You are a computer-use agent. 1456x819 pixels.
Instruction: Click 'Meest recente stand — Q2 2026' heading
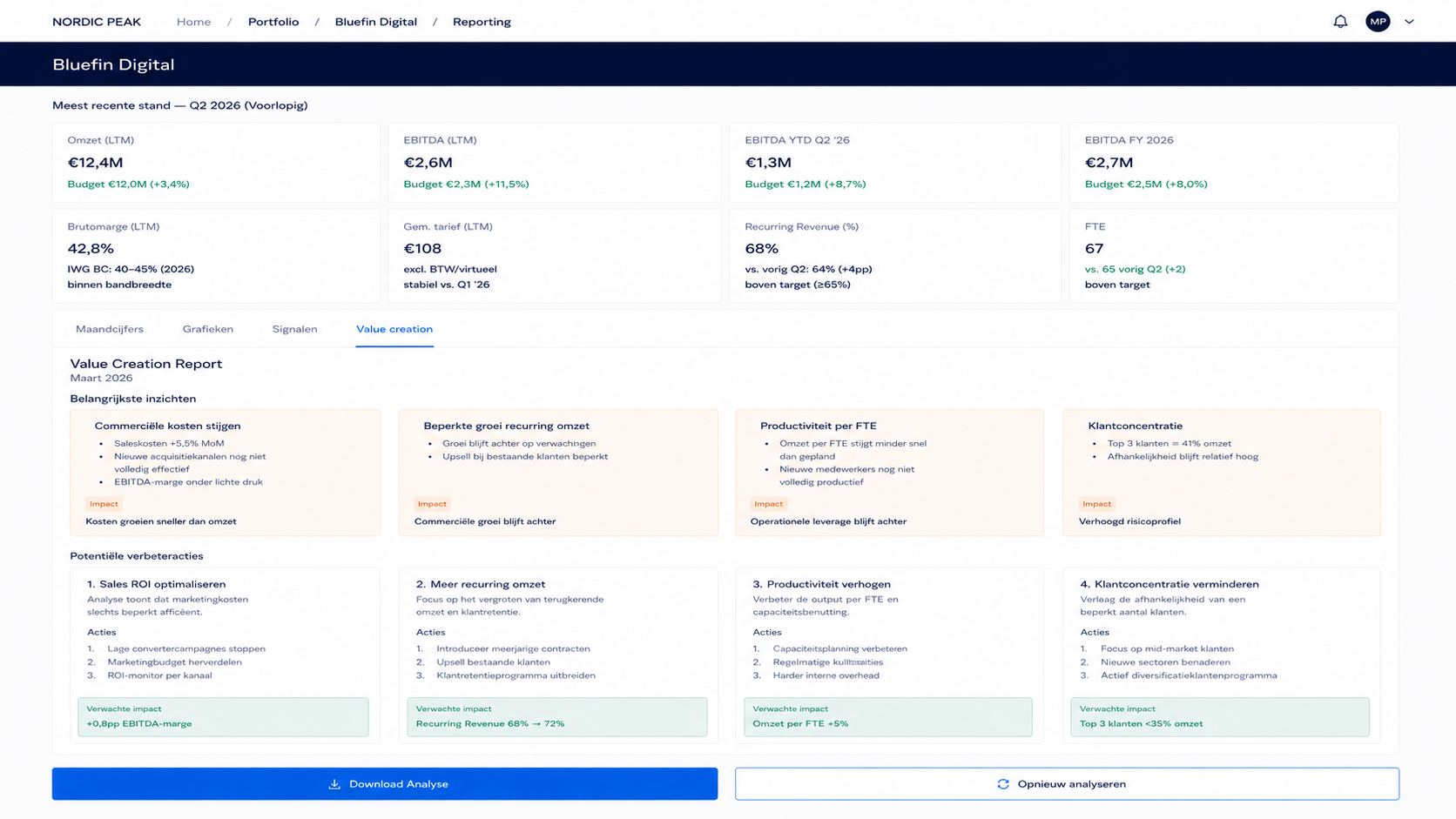180,105
